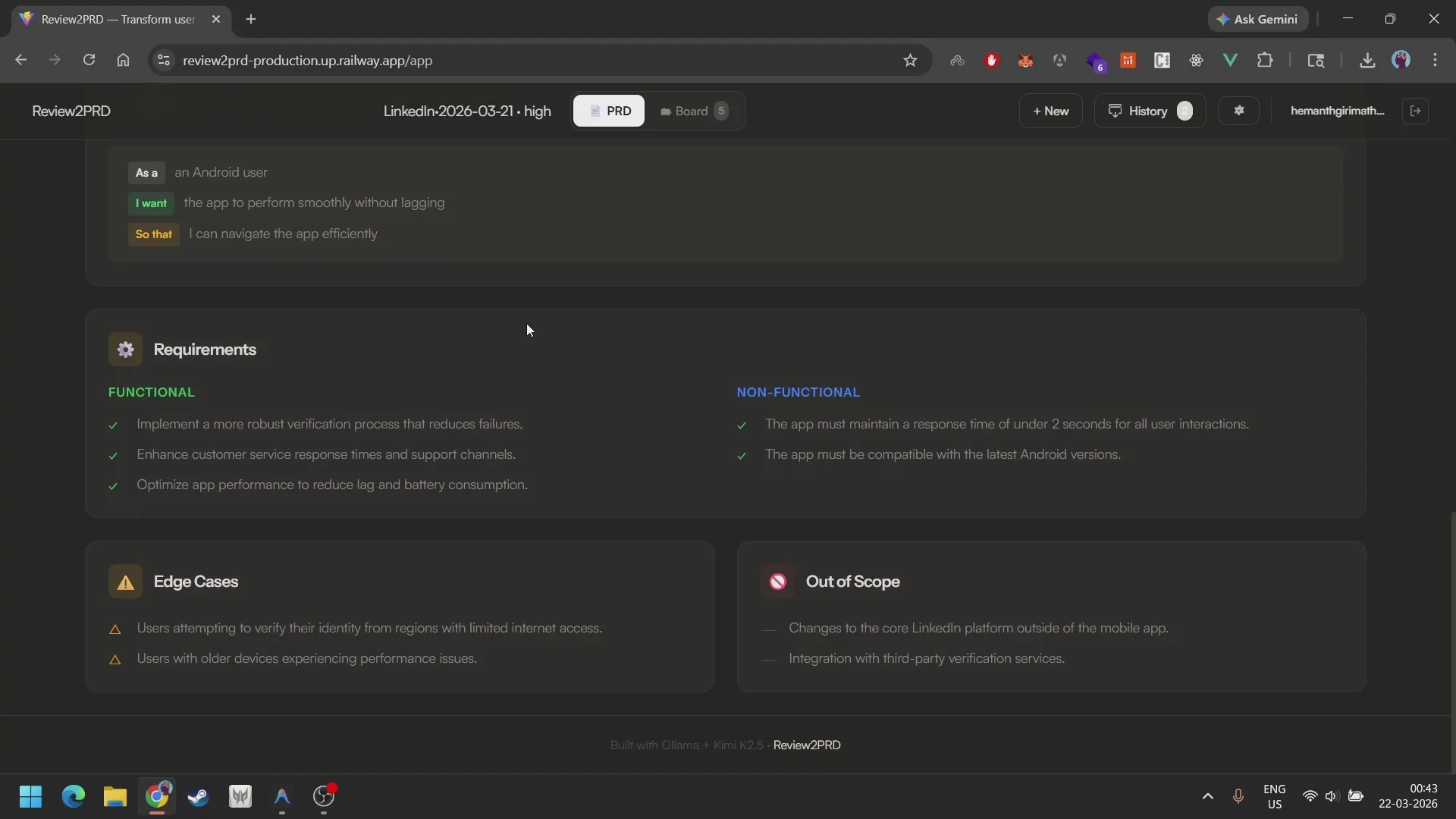Click the 'So that' user story label
This screenshot has height=819, width=1456.
tap(154, 234)
